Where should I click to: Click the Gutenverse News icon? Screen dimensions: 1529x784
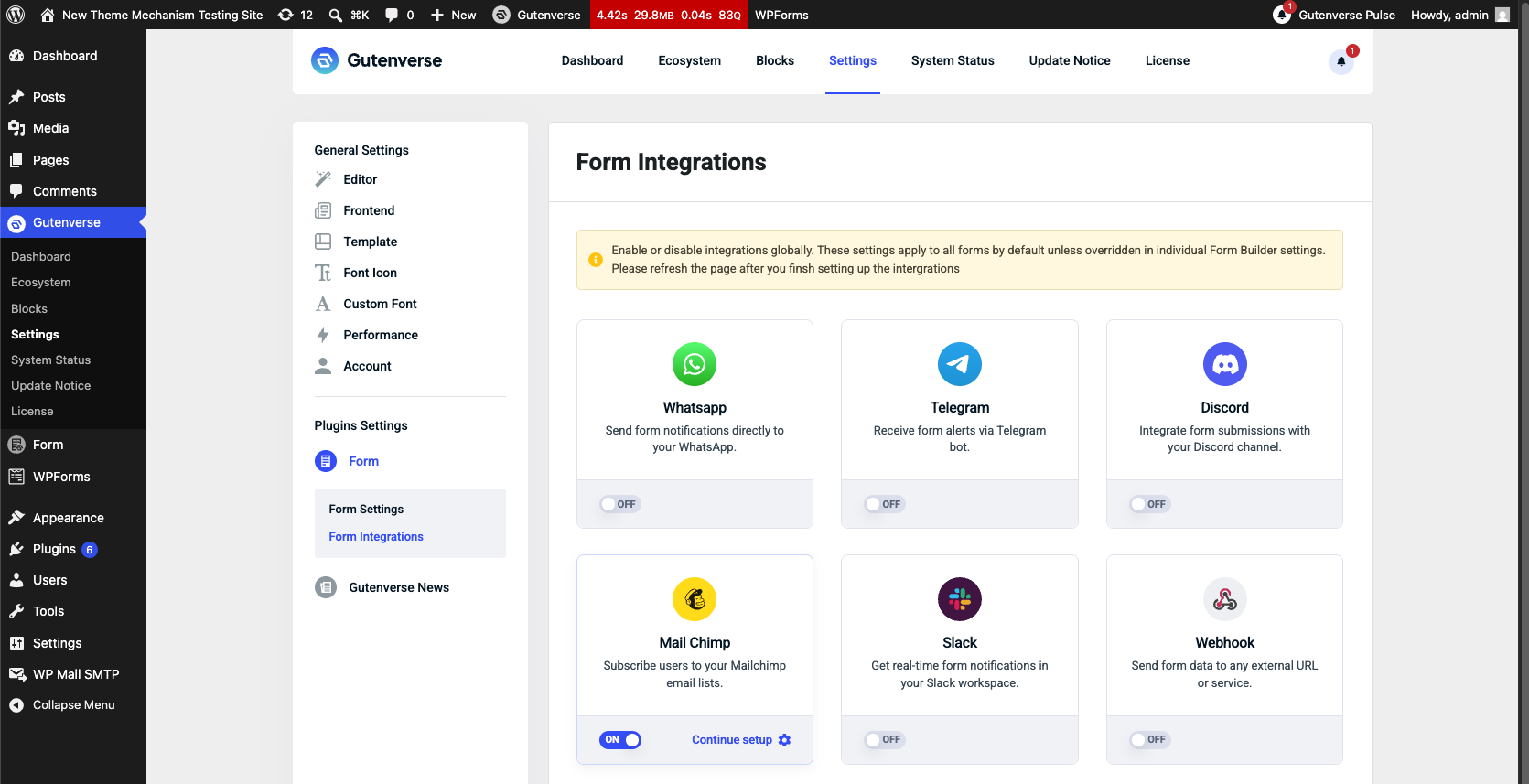326,587
